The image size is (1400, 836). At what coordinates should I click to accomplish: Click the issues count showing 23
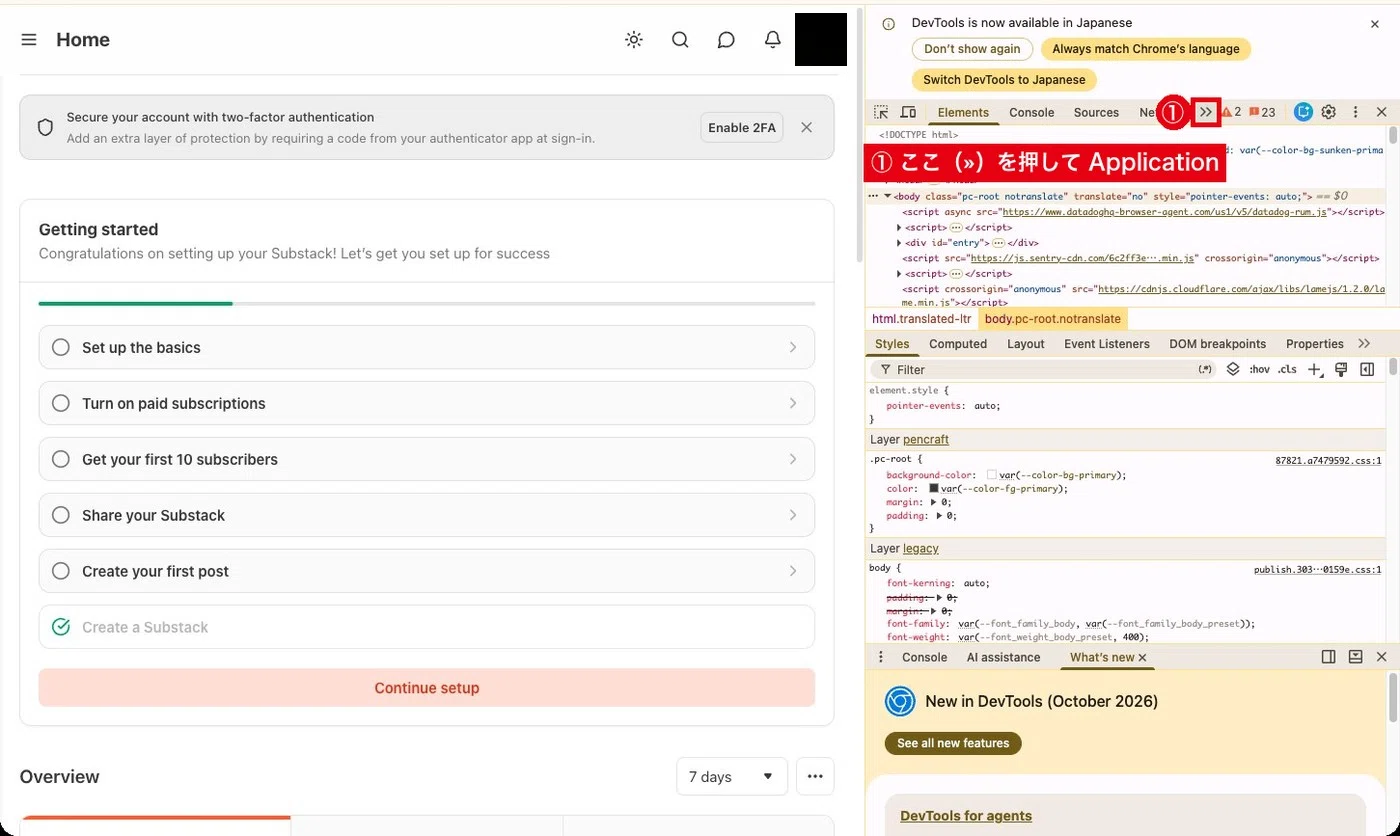point(1262,112)
